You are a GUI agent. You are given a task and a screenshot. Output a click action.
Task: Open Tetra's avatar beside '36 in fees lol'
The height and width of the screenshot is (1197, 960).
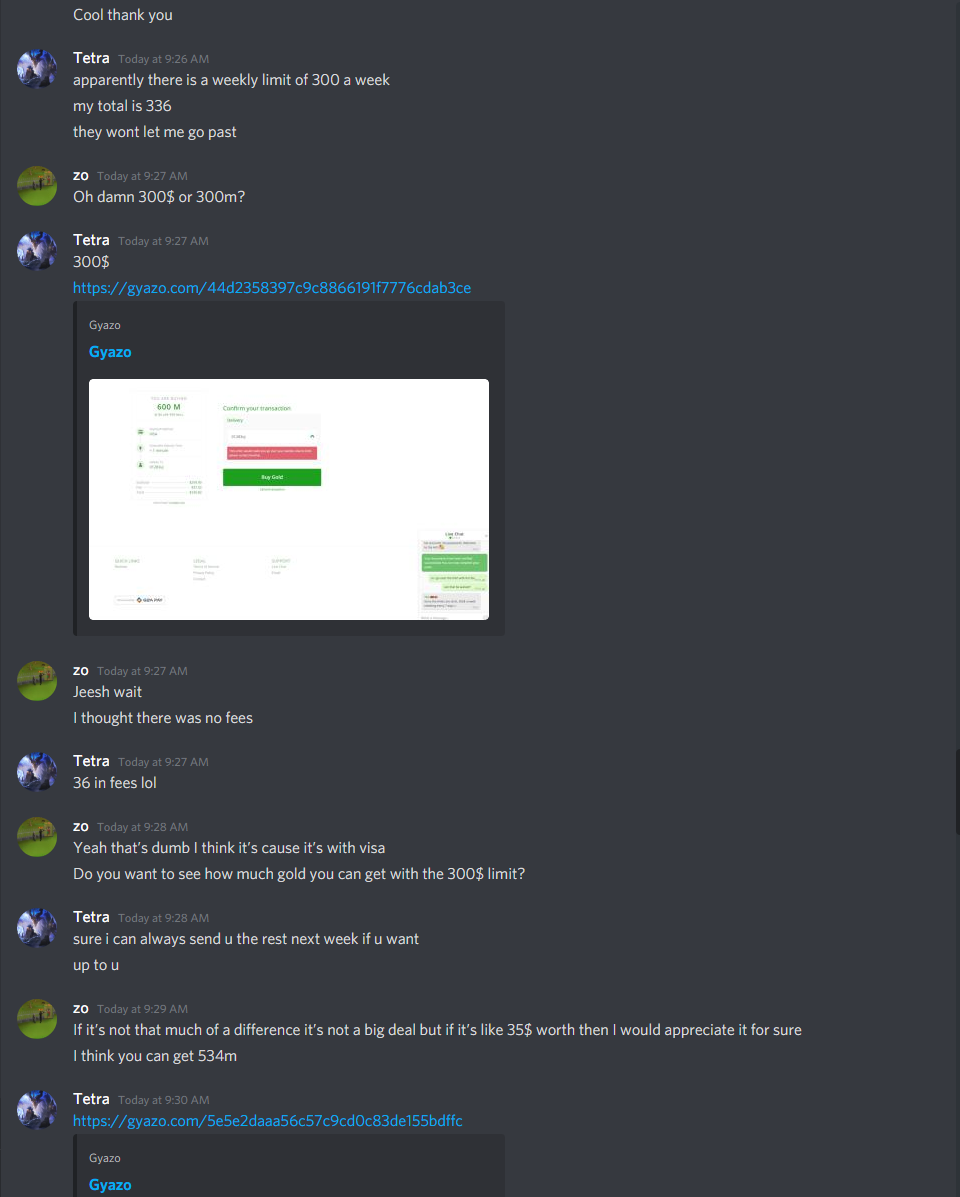tap(37, 772)
